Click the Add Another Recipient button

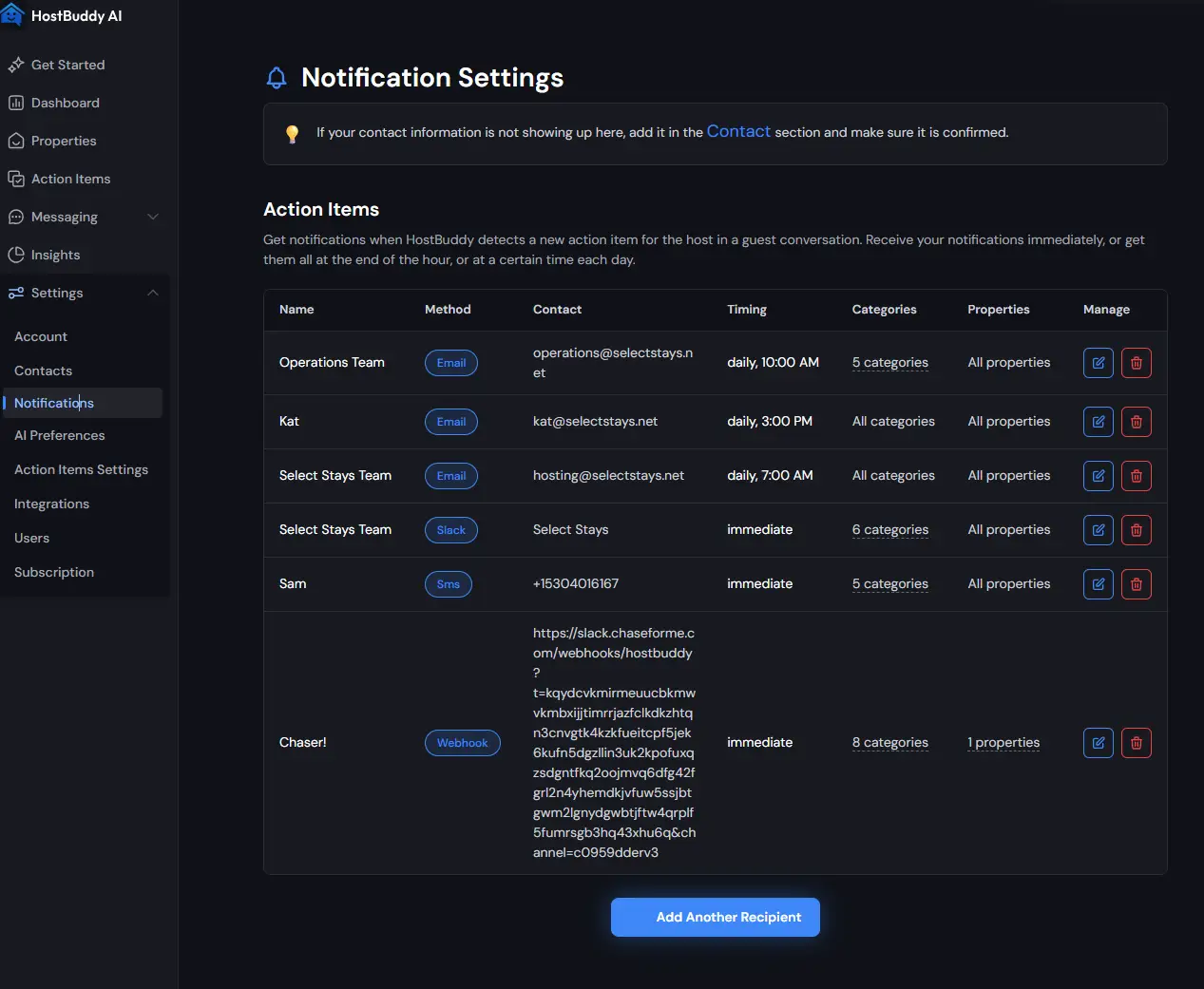[715, 917]
